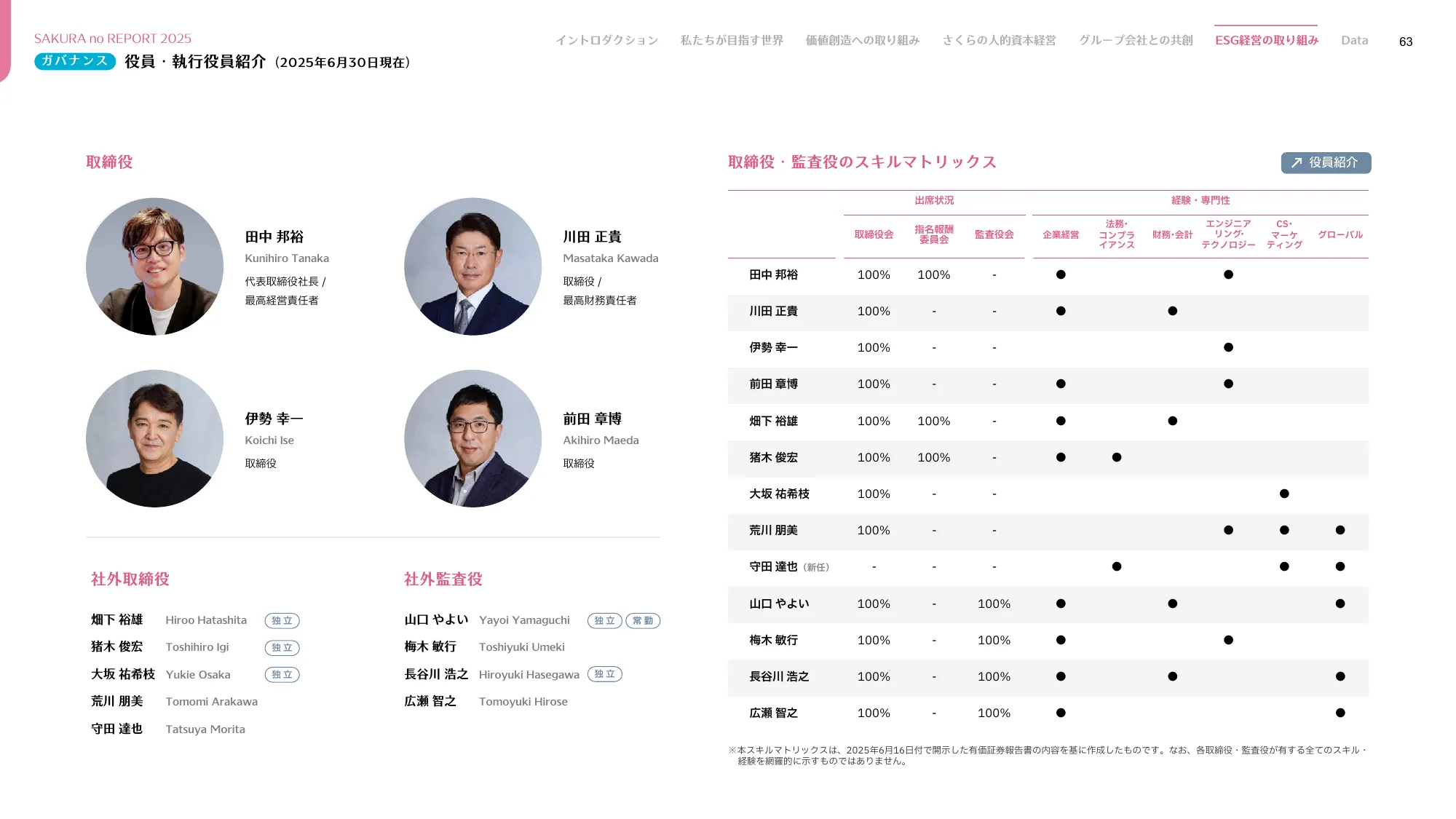Click the skill dot for 田中 邦裕 under 企業経営
1456x819 pixels.
point(1061,274)
